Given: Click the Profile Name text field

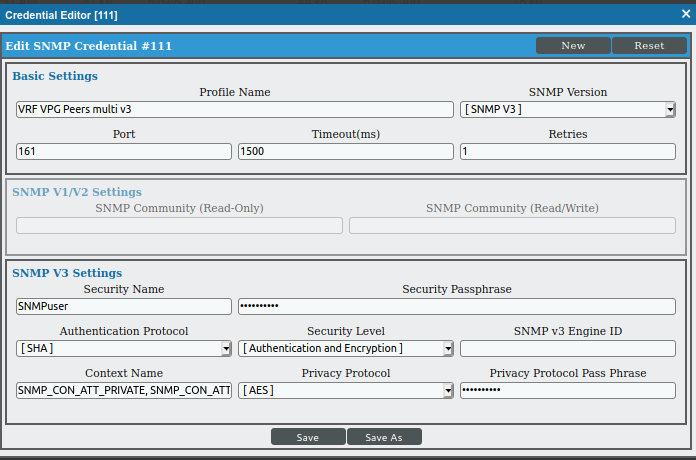Looking at the screenshot, I should [x=235, y=110].
